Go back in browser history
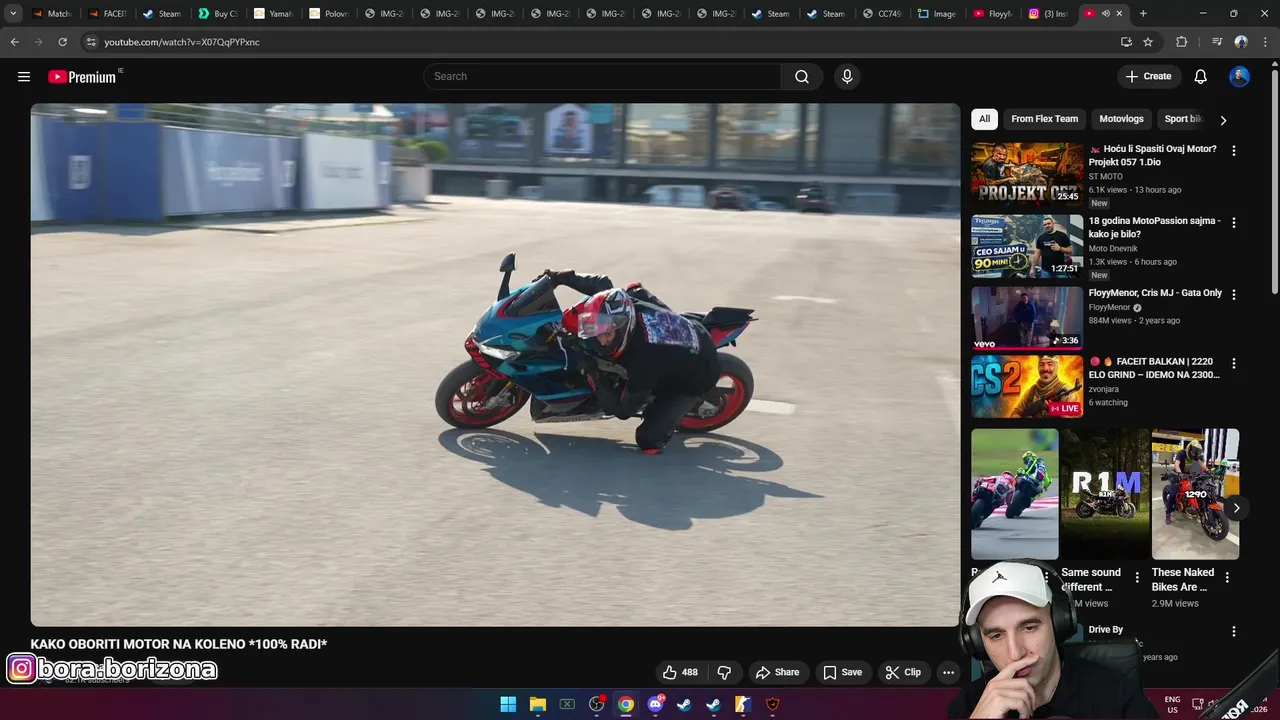 tap(14, 42)
